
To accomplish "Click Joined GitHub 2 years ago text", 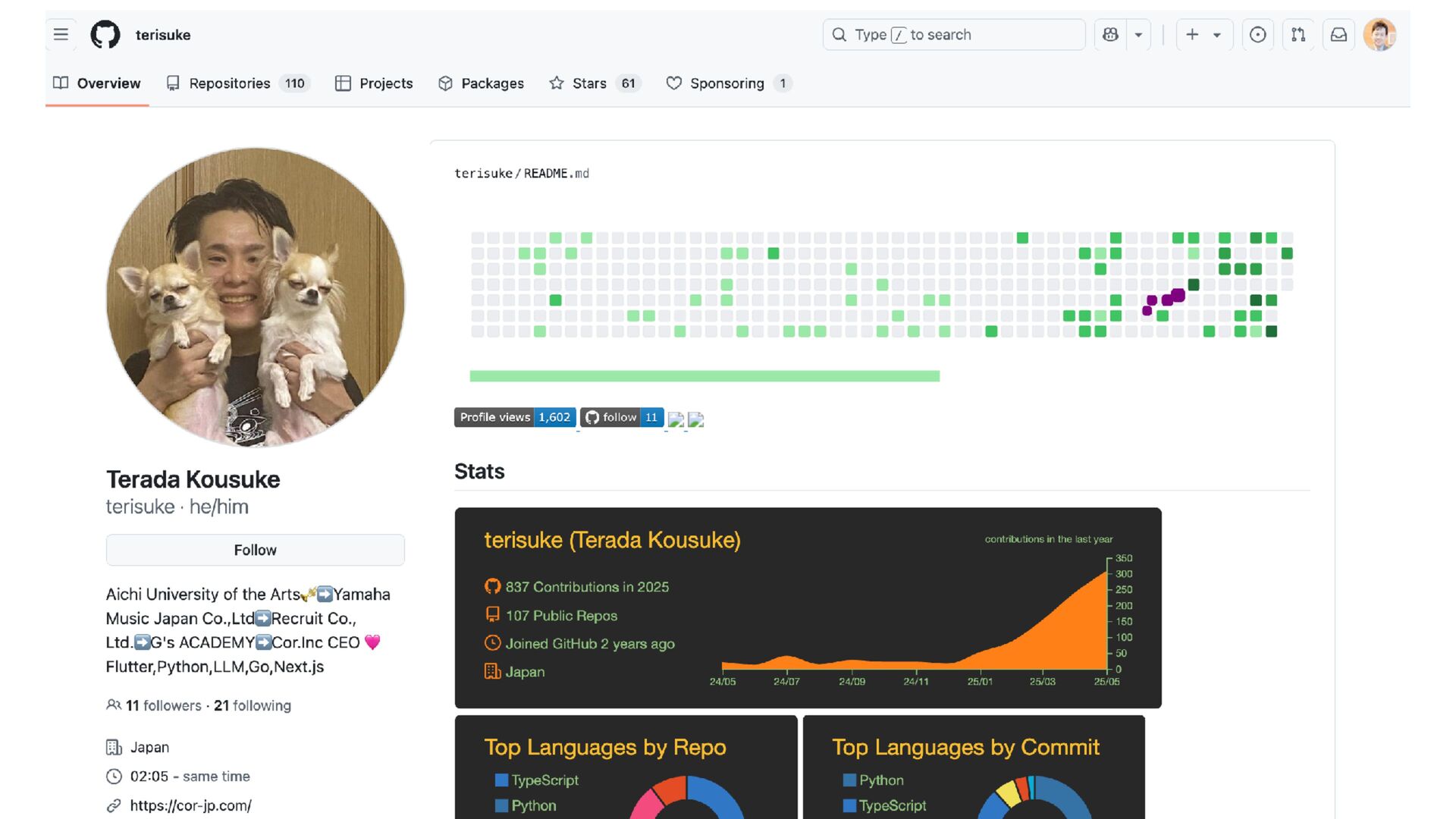I will [x=590, y=644].
